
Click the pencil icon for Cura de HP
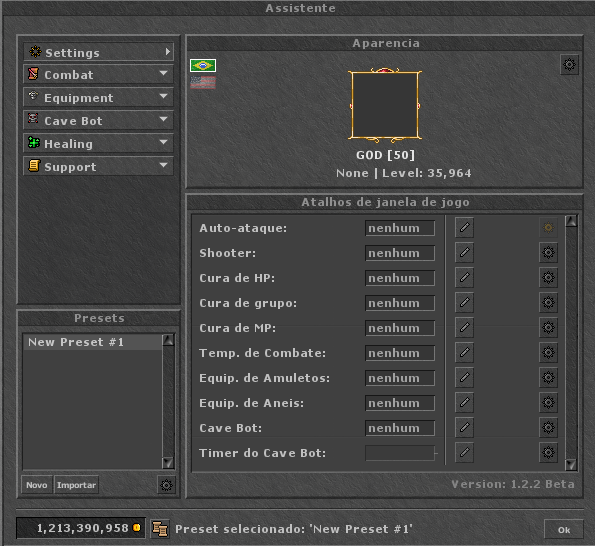click(x=464, y=278)
